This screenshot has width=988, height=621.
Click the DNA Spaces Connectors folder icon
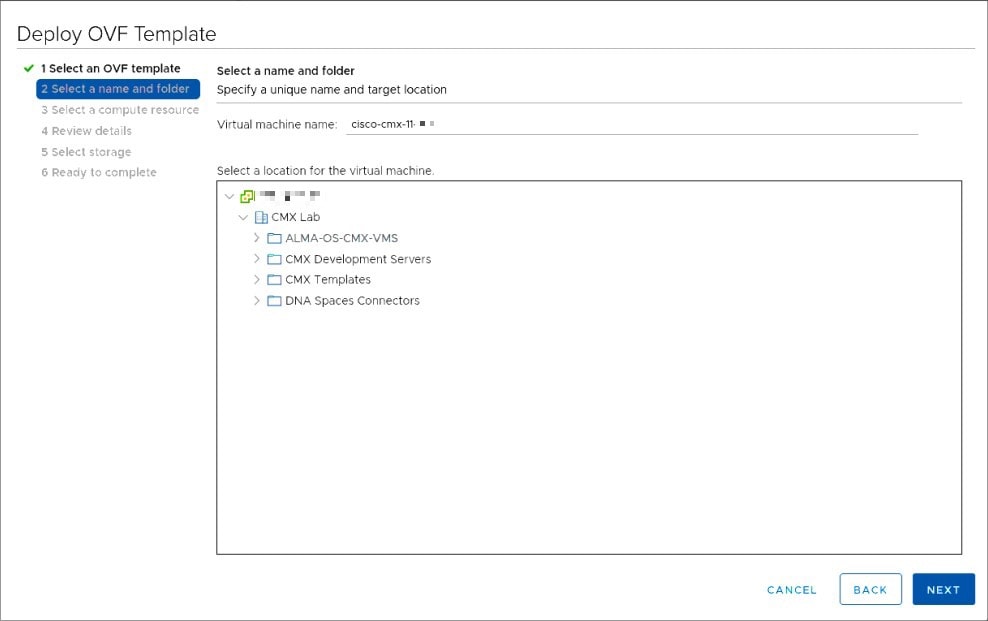pos(274,301)
